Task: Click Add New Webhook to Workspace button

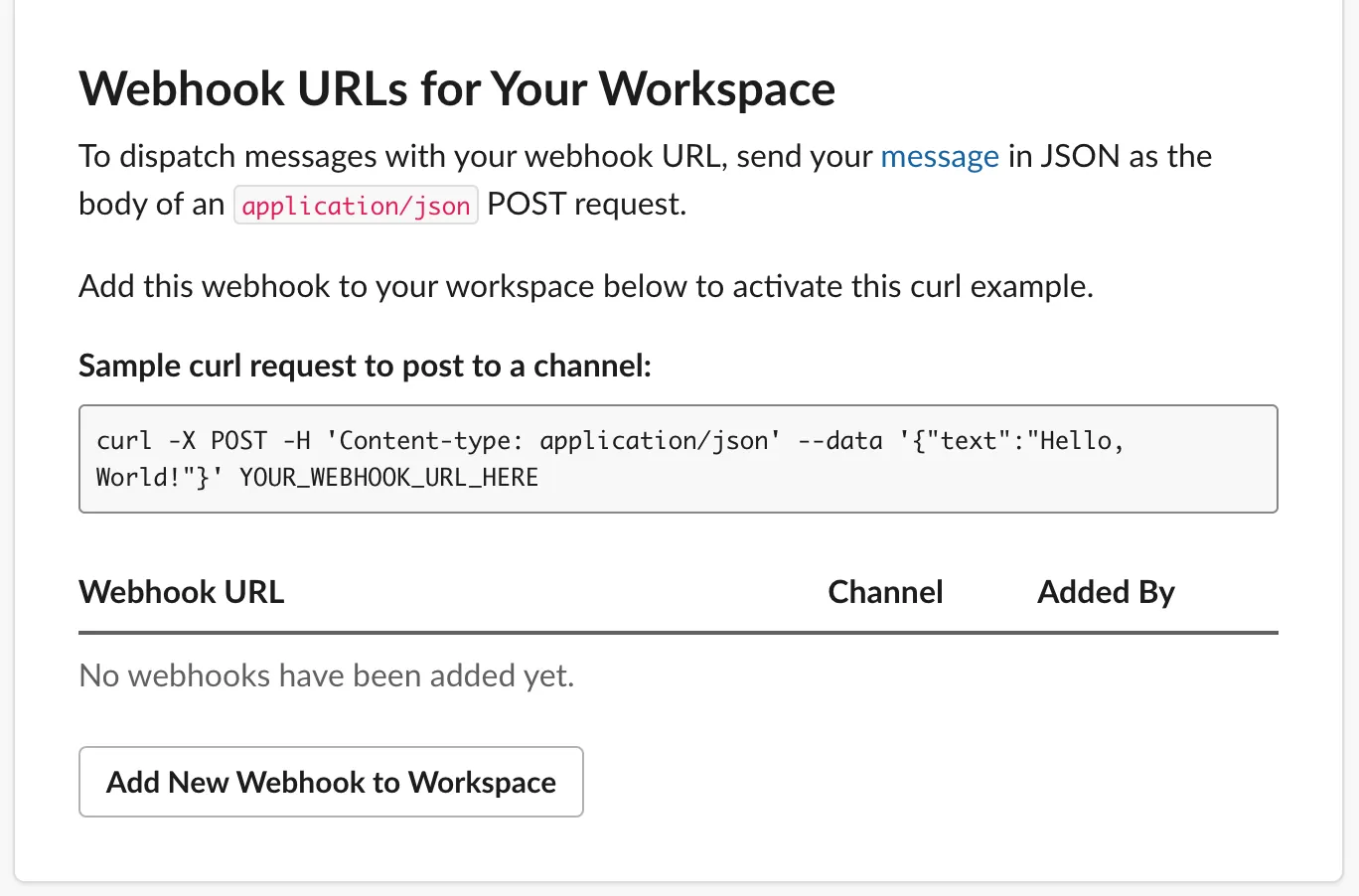Action: pos(331,782)
